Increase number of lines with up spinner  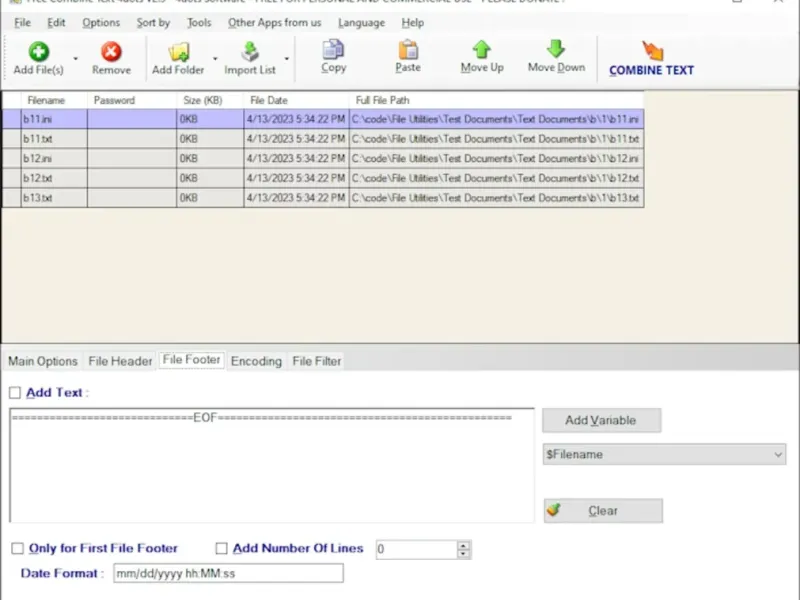point(463,545)
